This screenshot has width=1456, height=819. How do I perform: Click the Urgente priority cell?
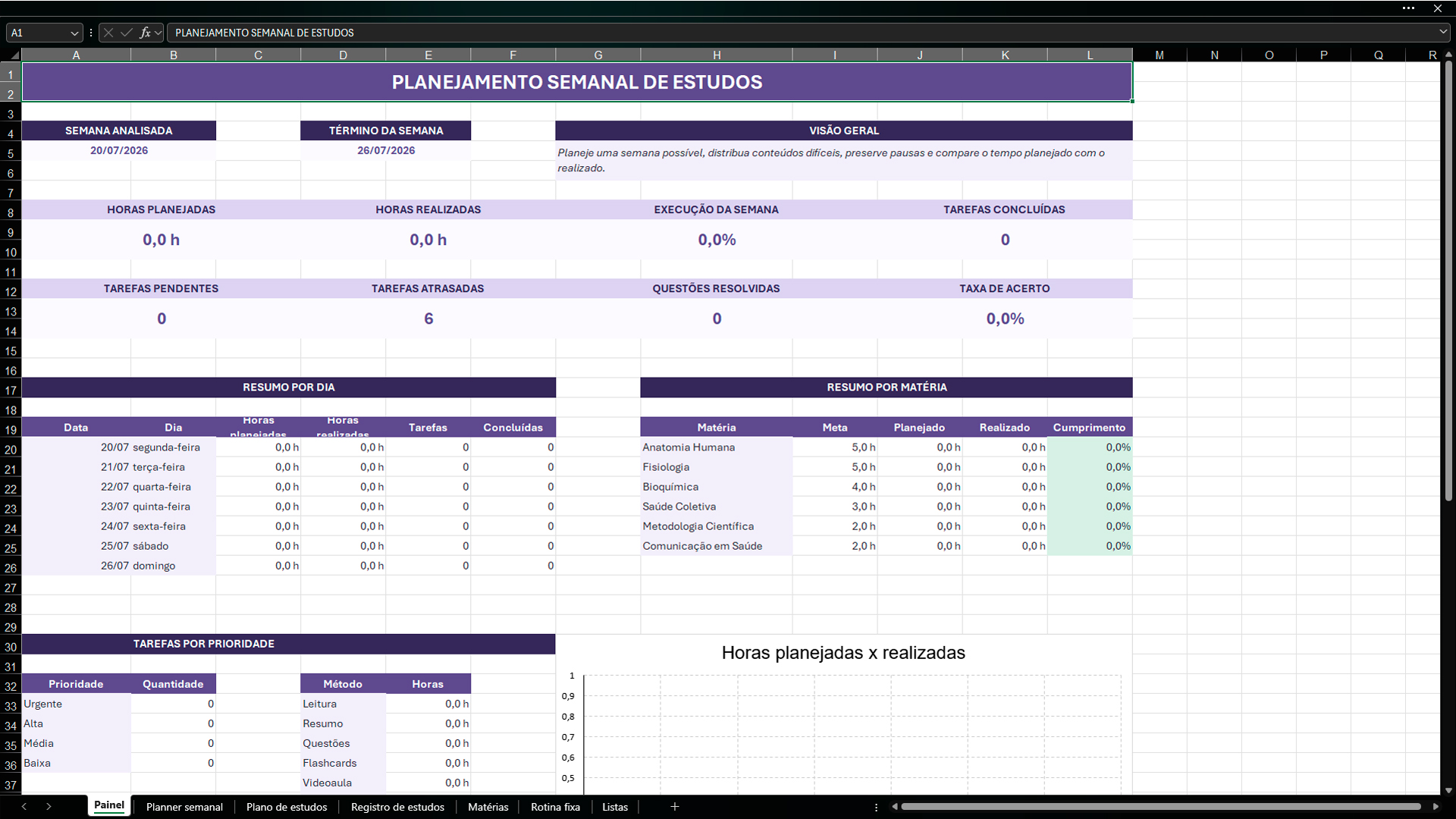pyautogui.click(x=76, y=704)
